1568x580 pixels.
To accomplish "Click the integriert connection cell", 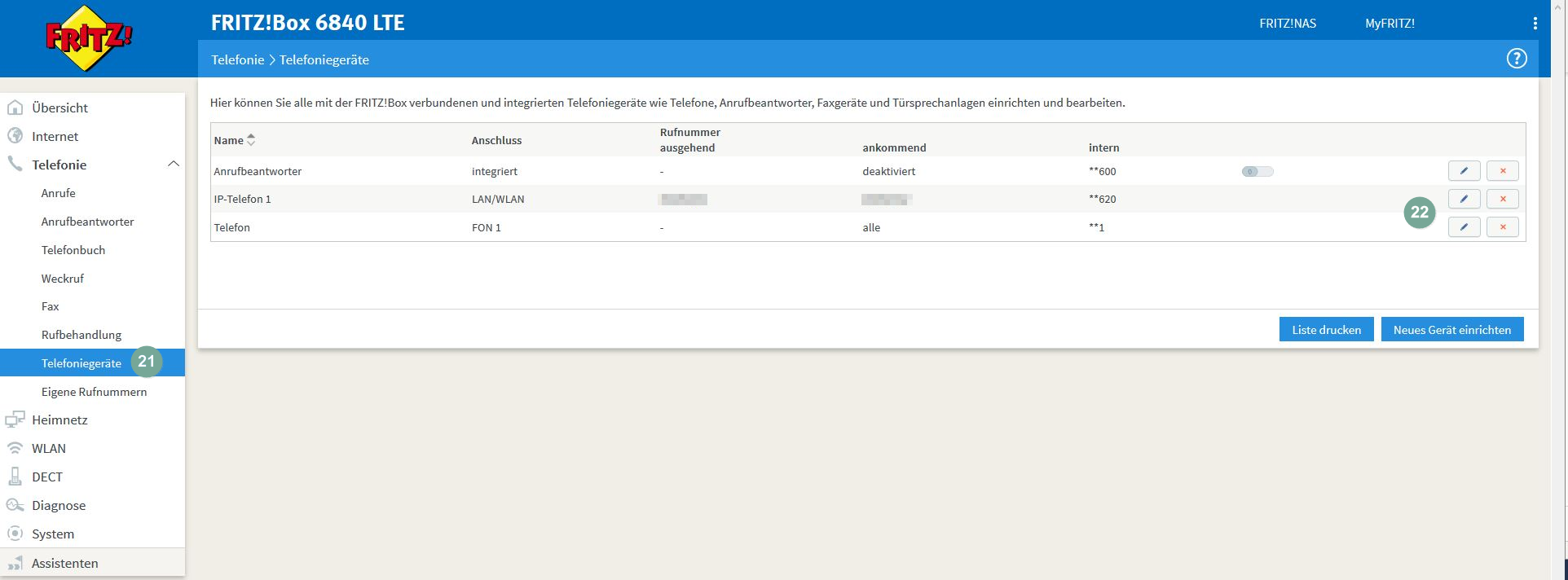I will coord(494,171).
